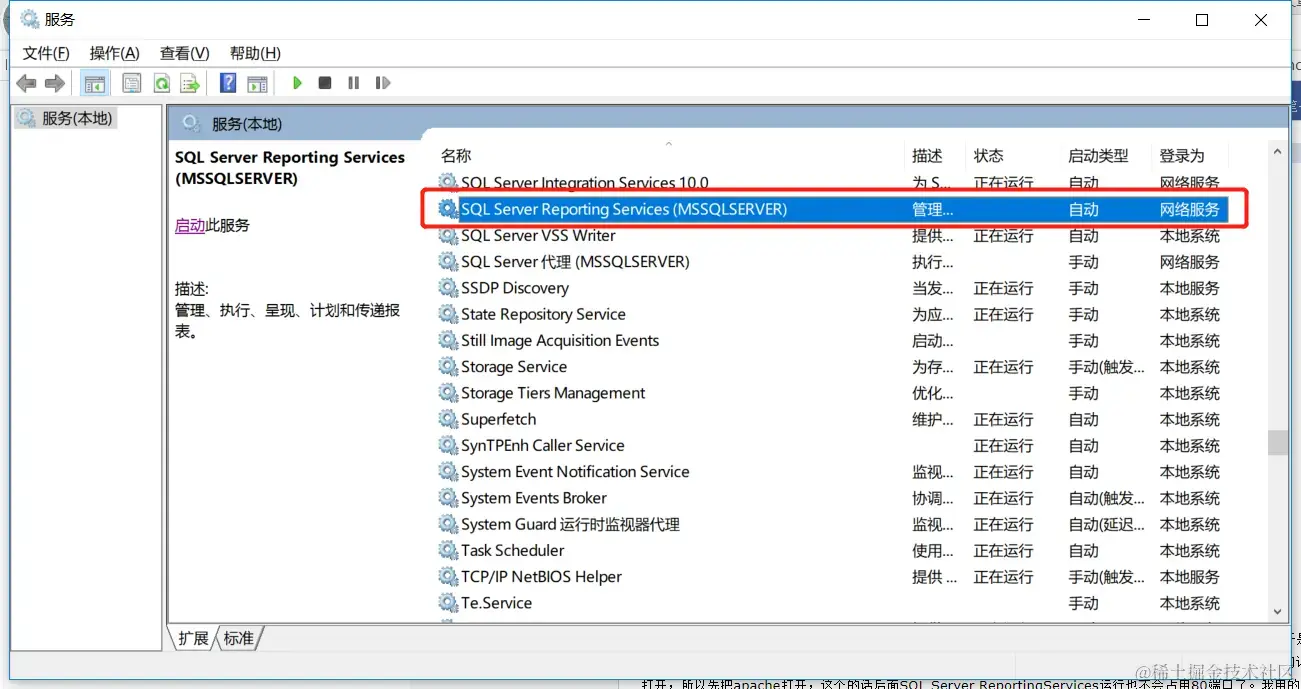Sort by the 启动类型 column header
1301x689 pixels.
[x=1098, y=156]
